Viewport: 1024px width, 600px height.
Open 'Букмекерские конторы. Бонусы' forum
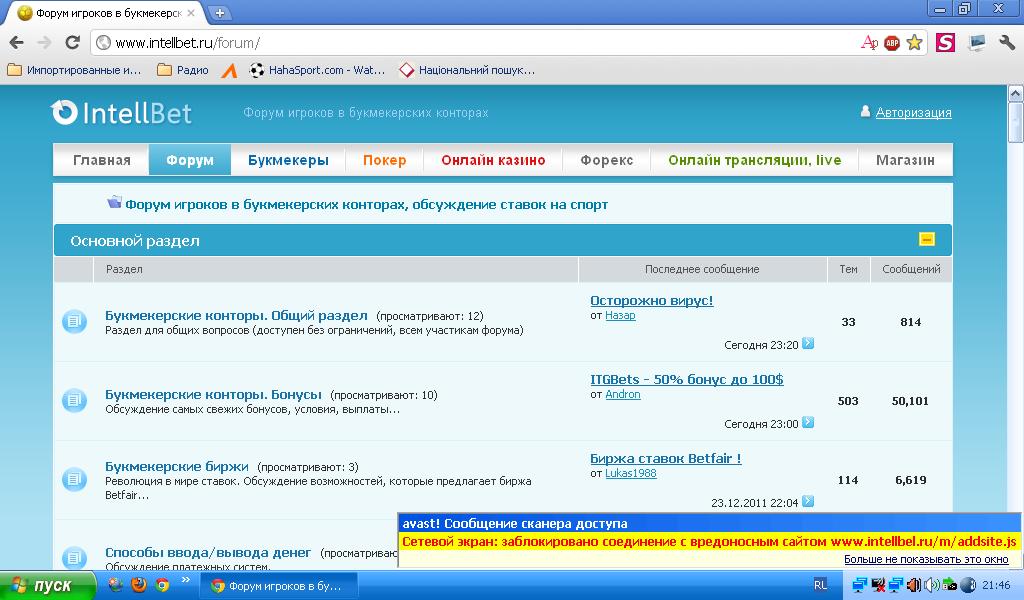click(x=214, y=394)
